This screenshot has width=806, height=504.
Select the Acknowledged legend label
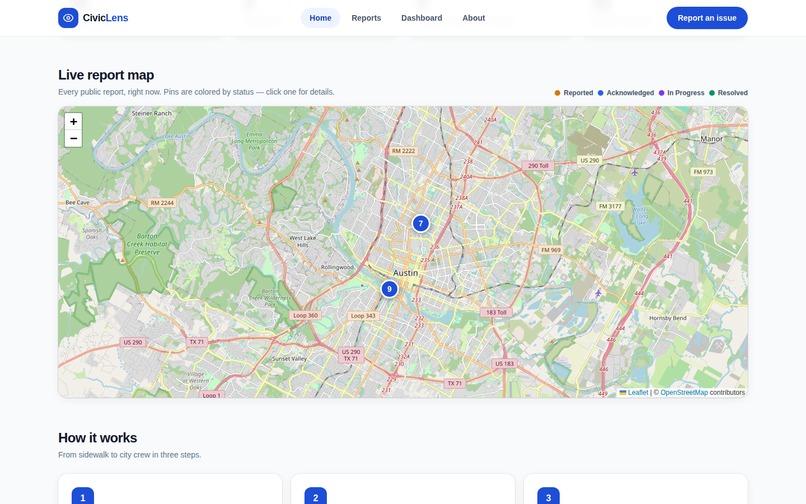(x=630, y=93)
